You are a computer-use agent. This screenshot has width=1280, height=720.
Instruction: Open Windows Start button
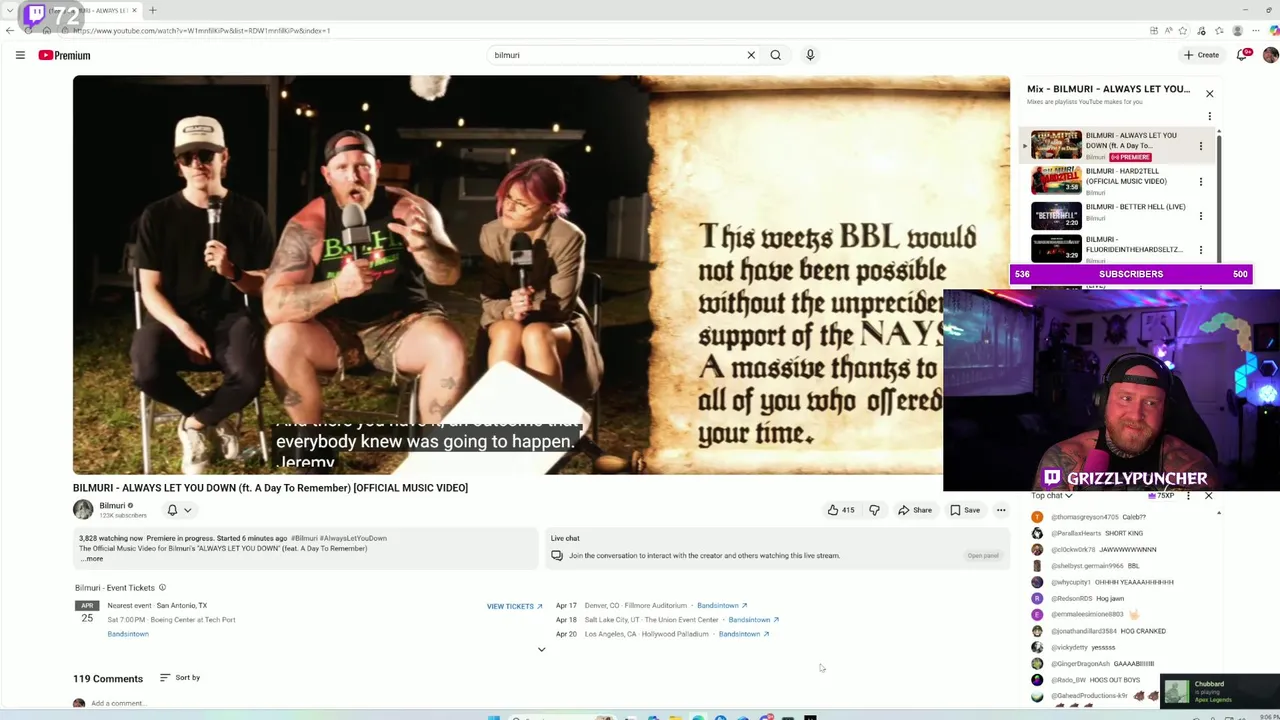click(x=493, y=717)
